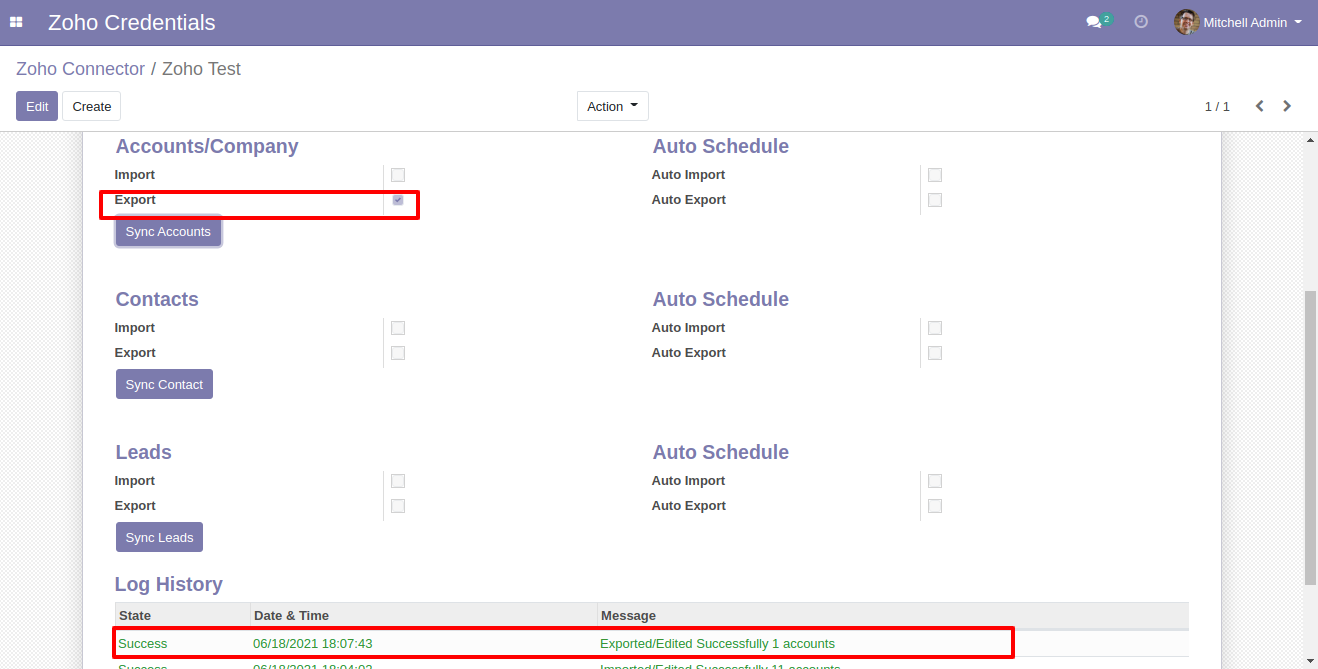
Task: Expand the Action dropdown
Action: 612,106
